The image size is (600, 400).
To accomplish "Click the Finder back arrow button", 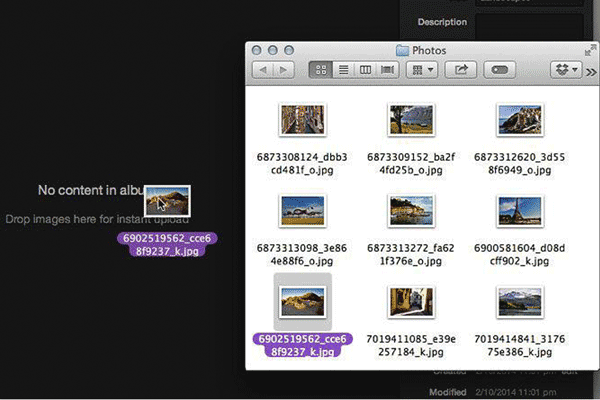I will (x=263, y=70).
